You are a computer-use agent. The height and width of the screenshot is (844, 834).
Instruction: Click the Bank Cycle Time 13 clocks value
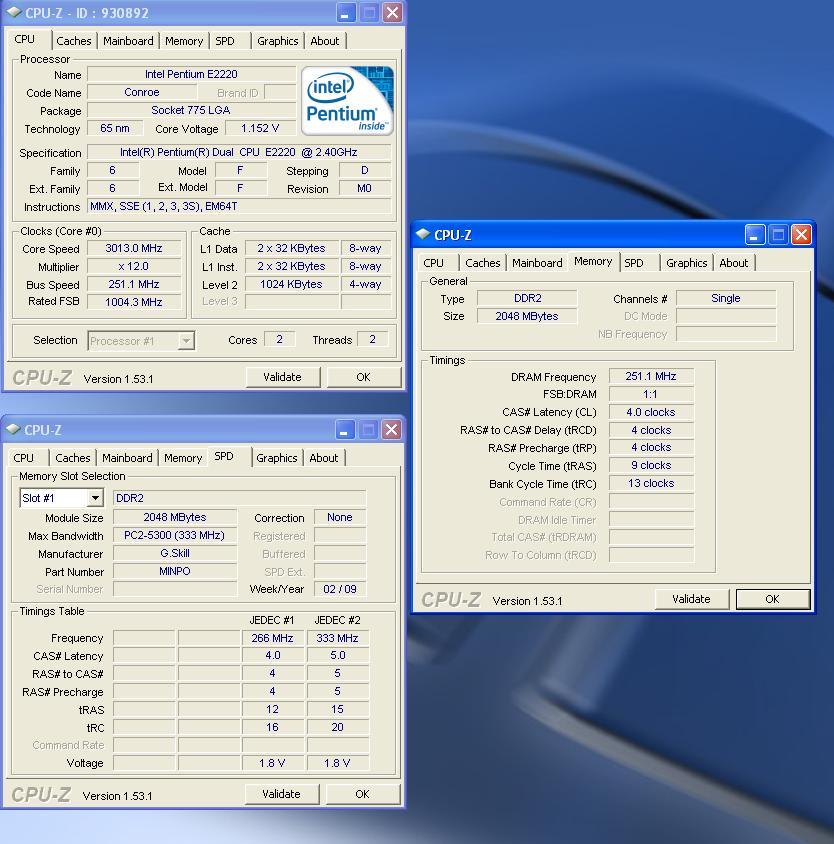(651, 483)
